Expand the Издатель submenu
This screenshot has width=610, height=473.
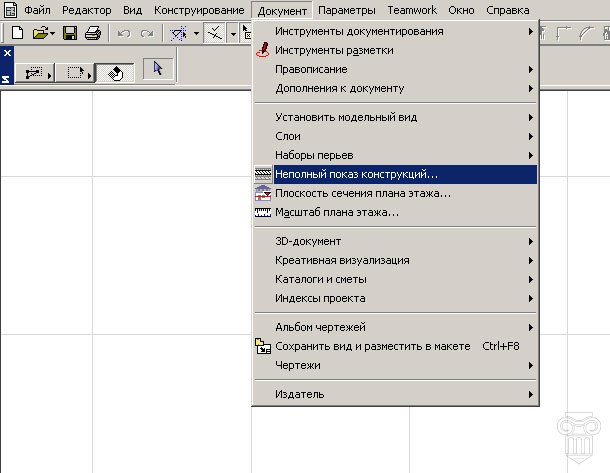click(x=395, y=394)
